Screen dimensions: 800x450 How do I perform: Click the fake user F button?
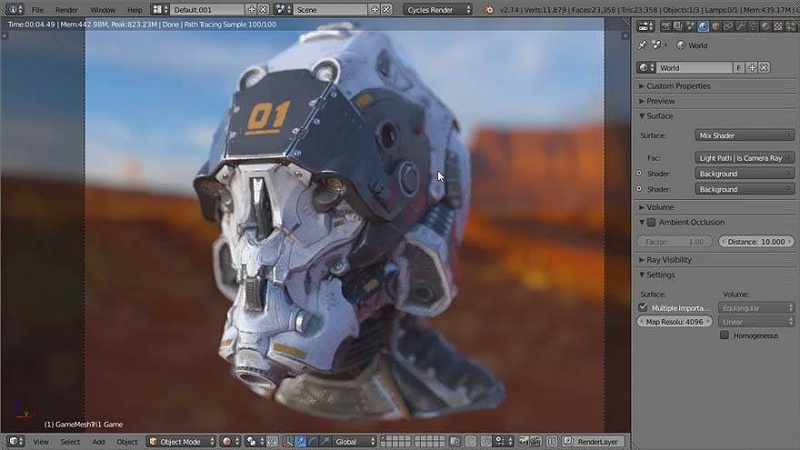[x=739, y=68]
